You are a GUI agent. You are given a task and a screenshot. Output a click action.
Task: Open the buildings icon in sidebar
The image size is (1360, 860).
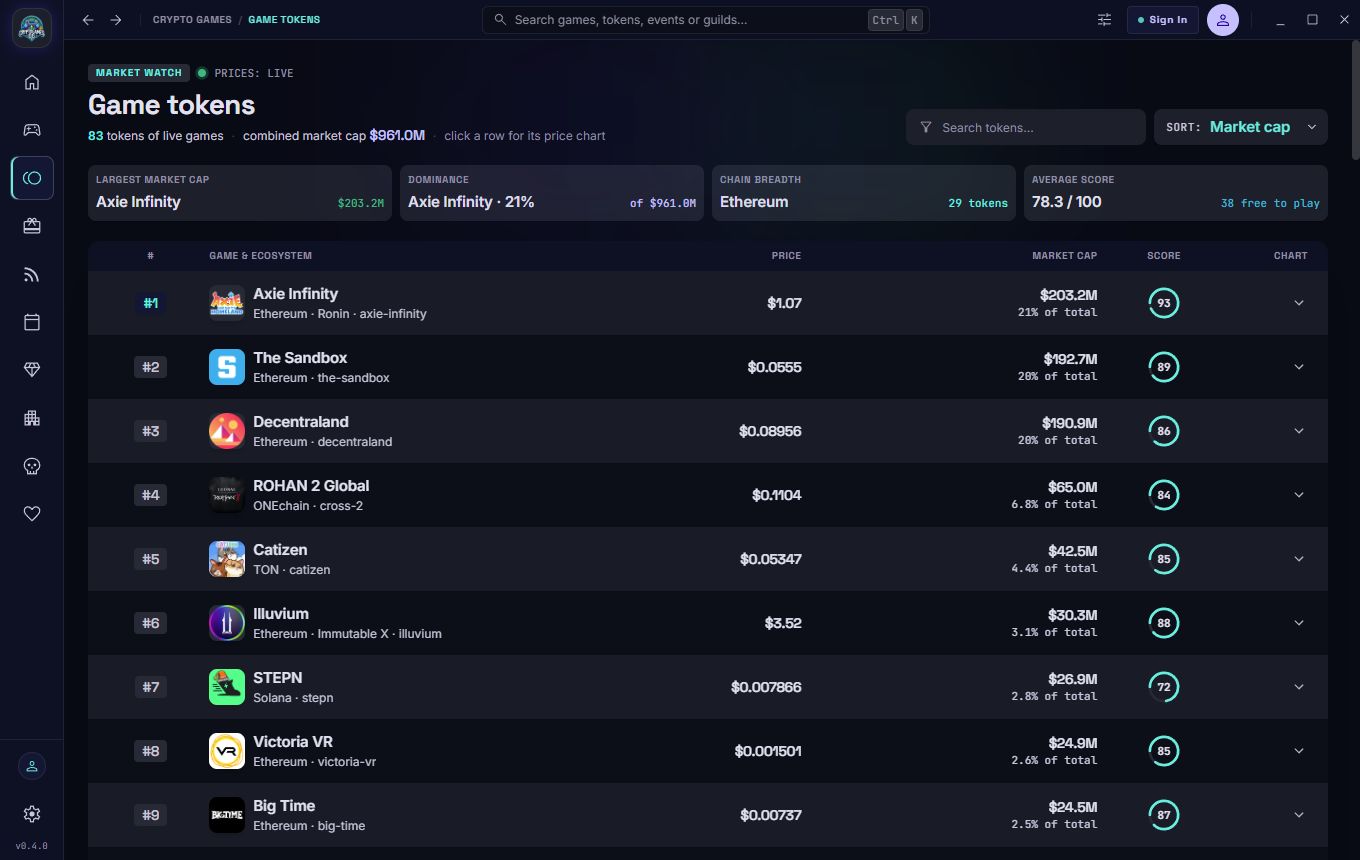point(32,418)
